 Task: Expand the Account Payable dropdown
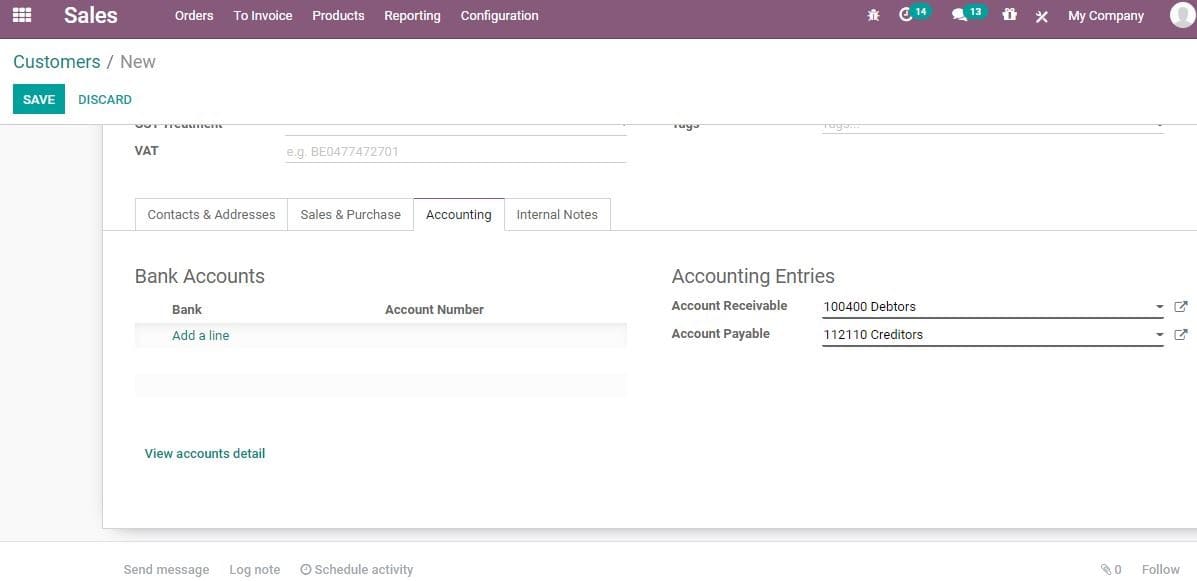pos(1157,334)
